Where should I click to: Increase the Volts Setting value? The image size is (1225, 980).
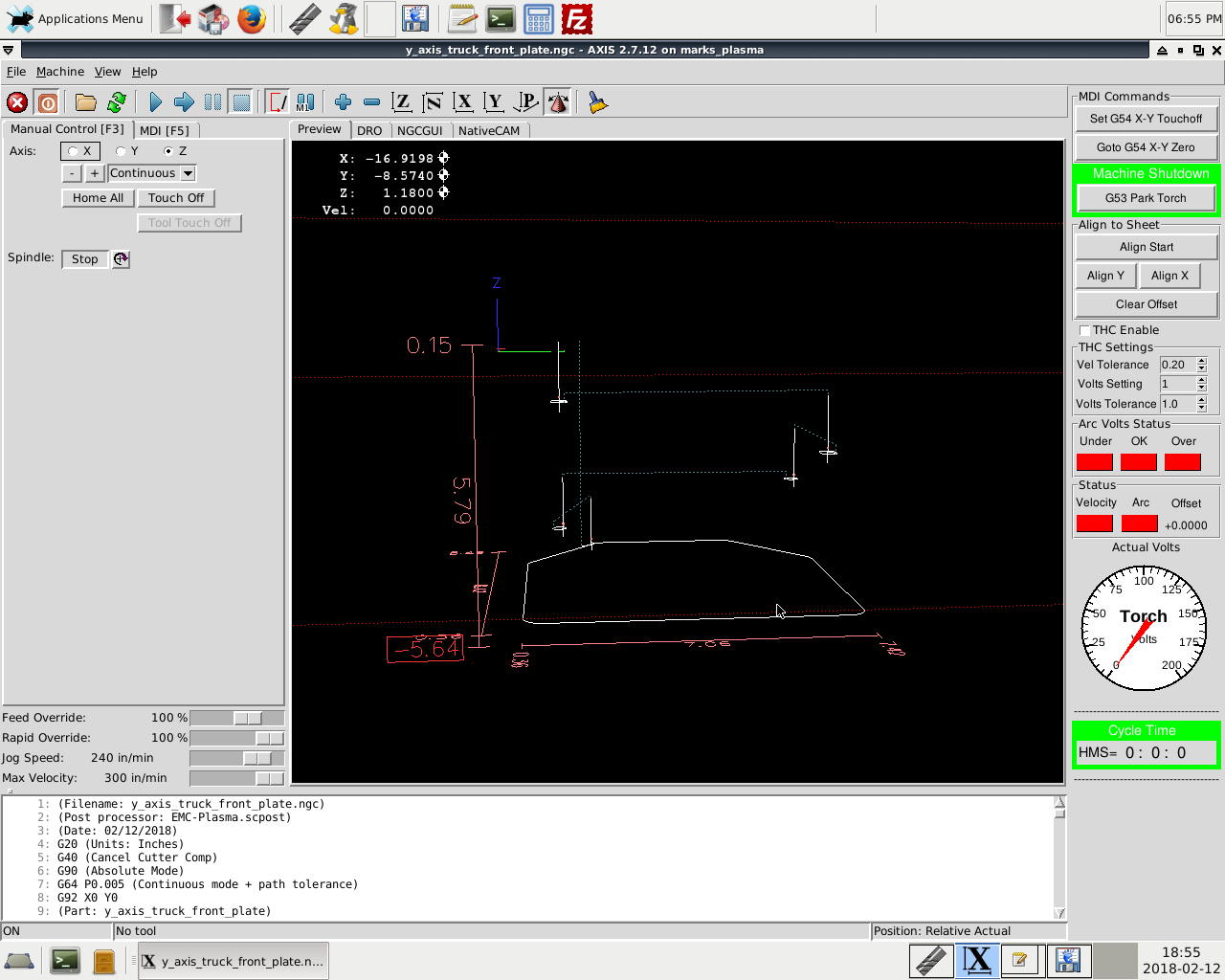1202,380
